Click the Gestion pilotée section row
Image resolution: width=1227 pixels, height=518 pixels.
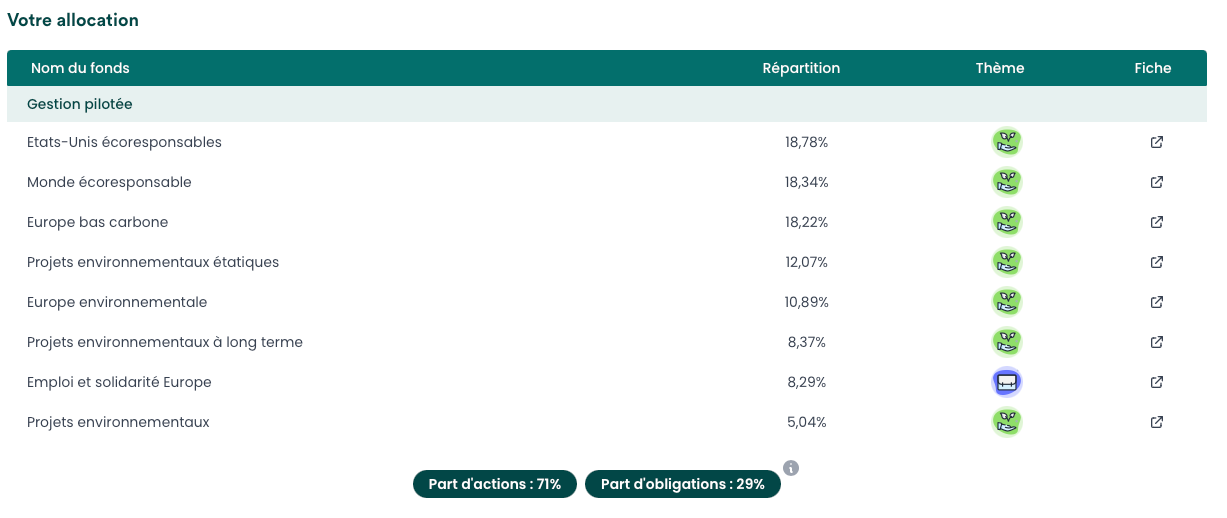coord(607,104)
